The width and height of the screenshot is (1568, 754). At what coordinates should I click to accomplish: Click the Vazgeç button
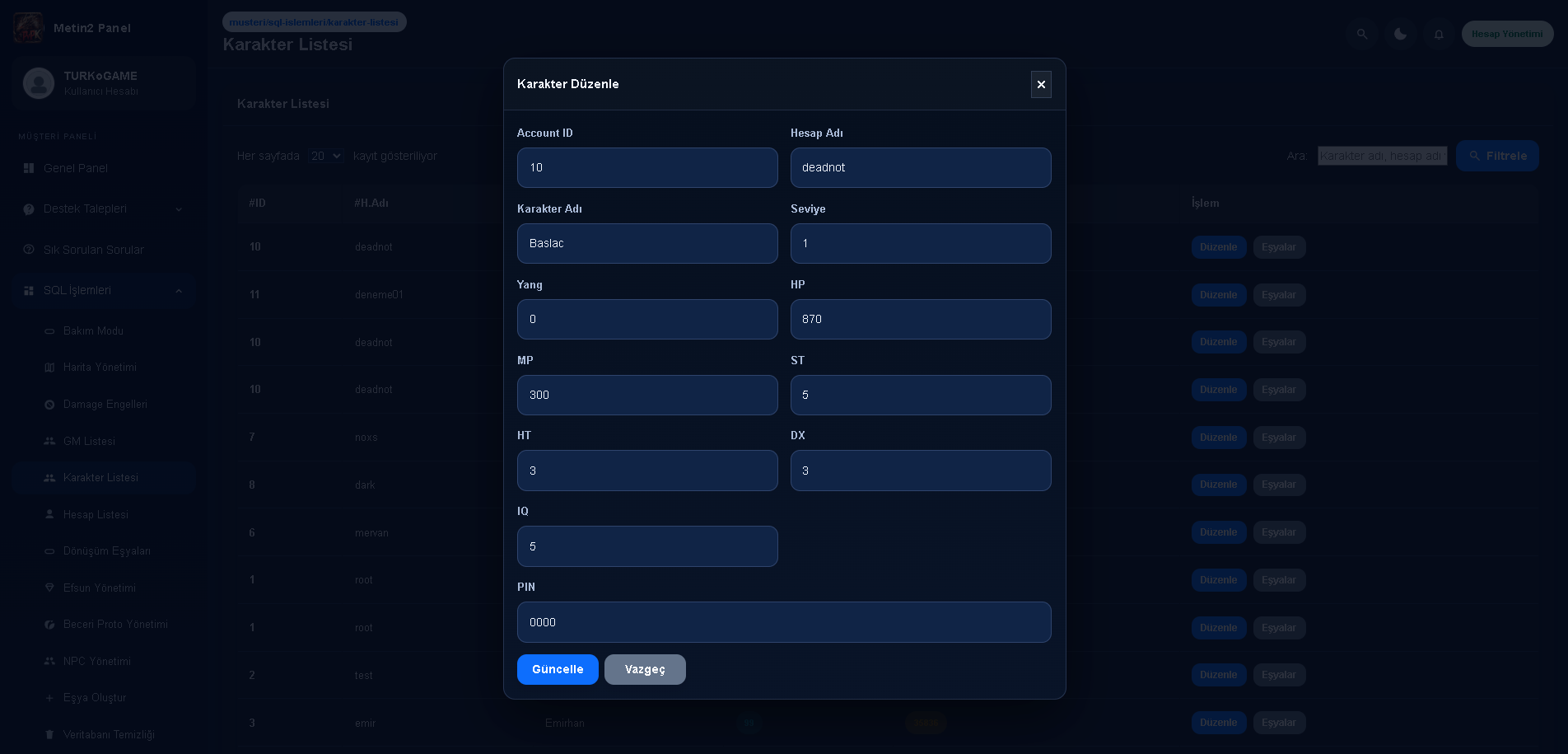pyautogui.click(x=645, y=669)
